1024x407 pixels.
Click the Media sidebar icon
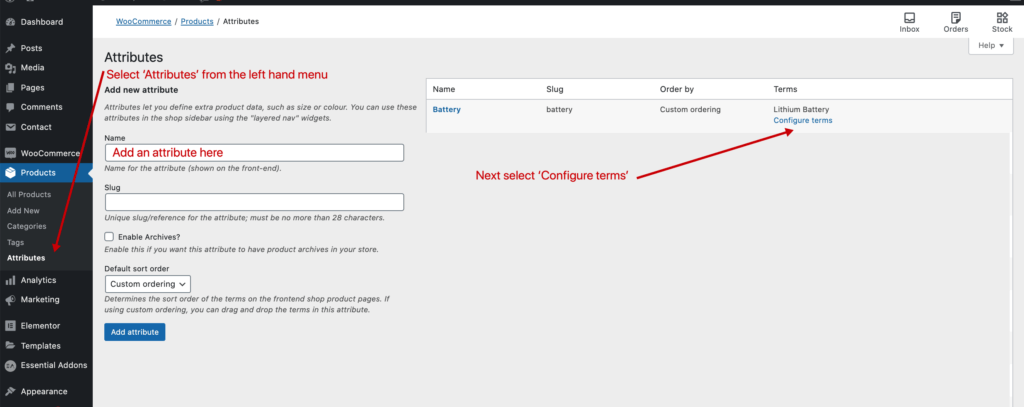(10, 68)
